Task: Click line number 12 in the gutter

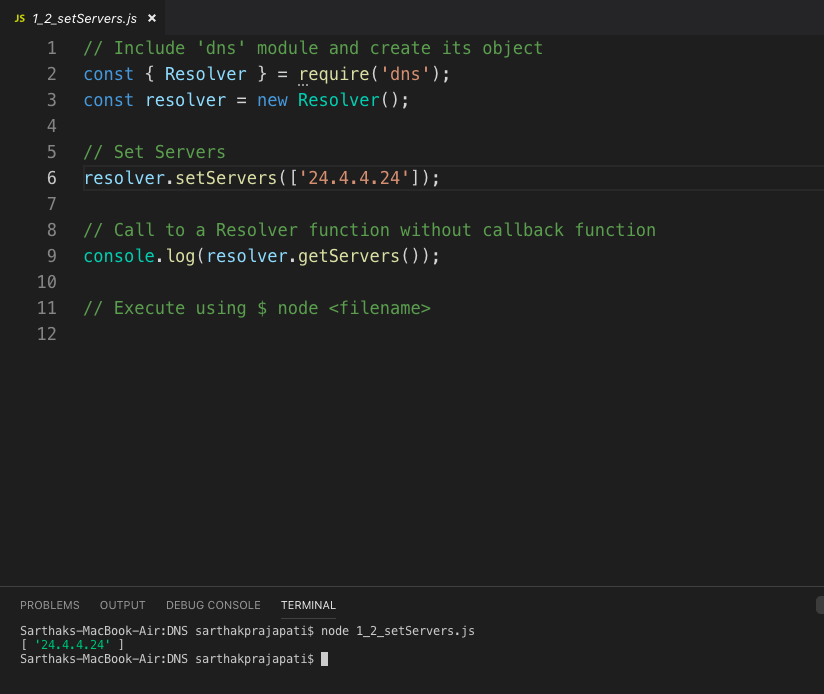Action: [x=47, y=334]
